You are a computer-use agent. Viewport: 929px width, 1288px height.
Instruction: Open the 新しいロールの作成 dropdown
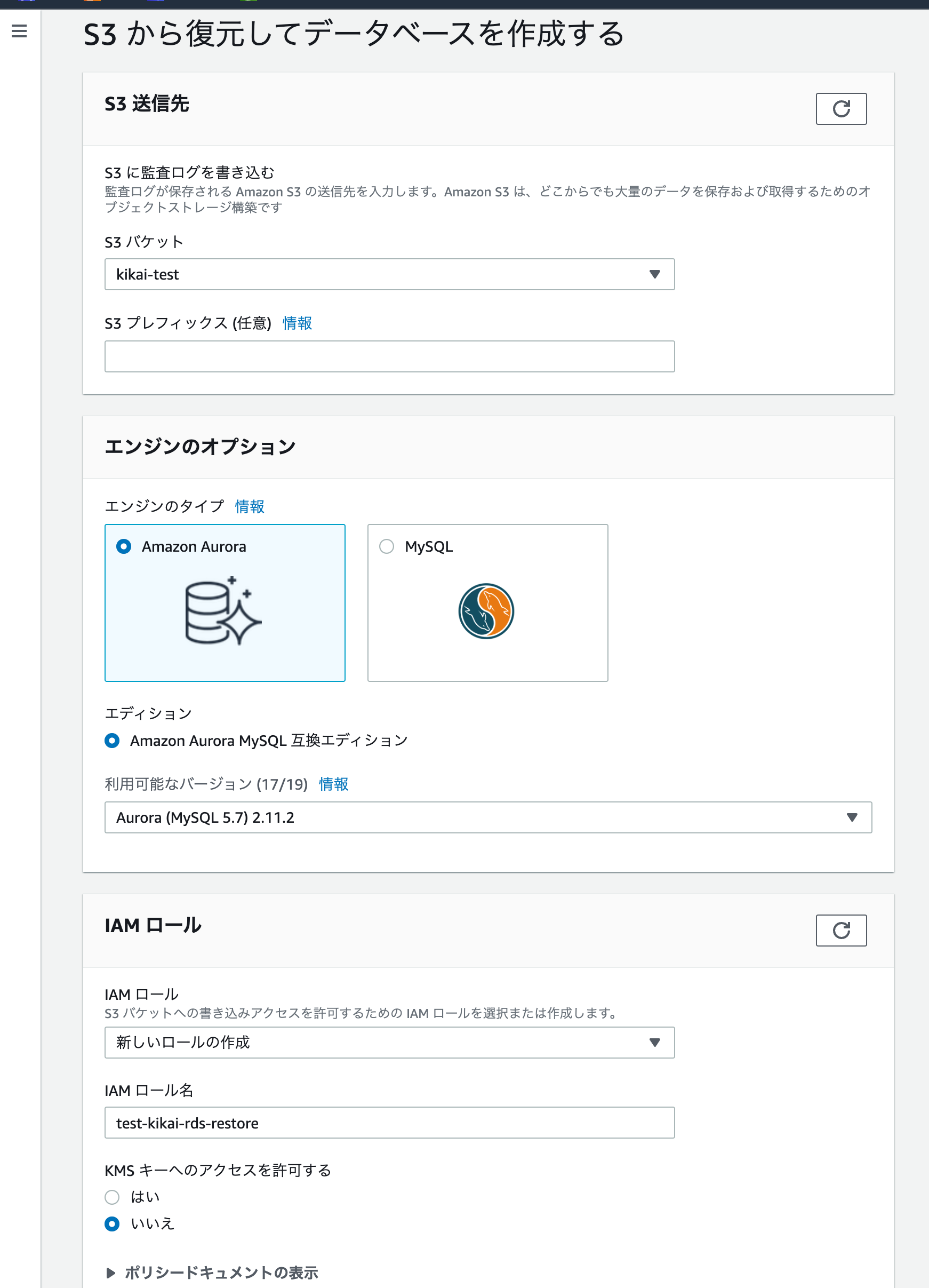(x=389, y=1042)
